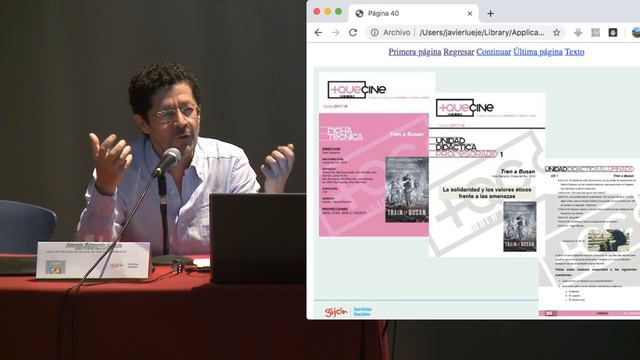Open a new tab with plus button

tap(491, 13)
